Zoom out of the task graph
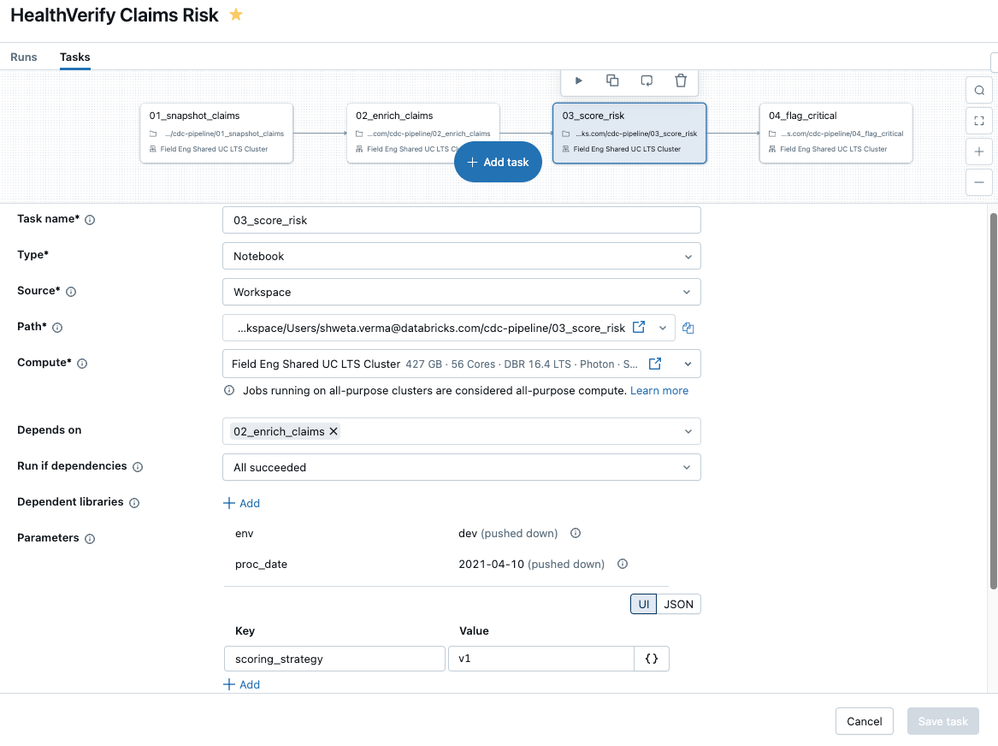Screen dimensions: 998x746 979,182
